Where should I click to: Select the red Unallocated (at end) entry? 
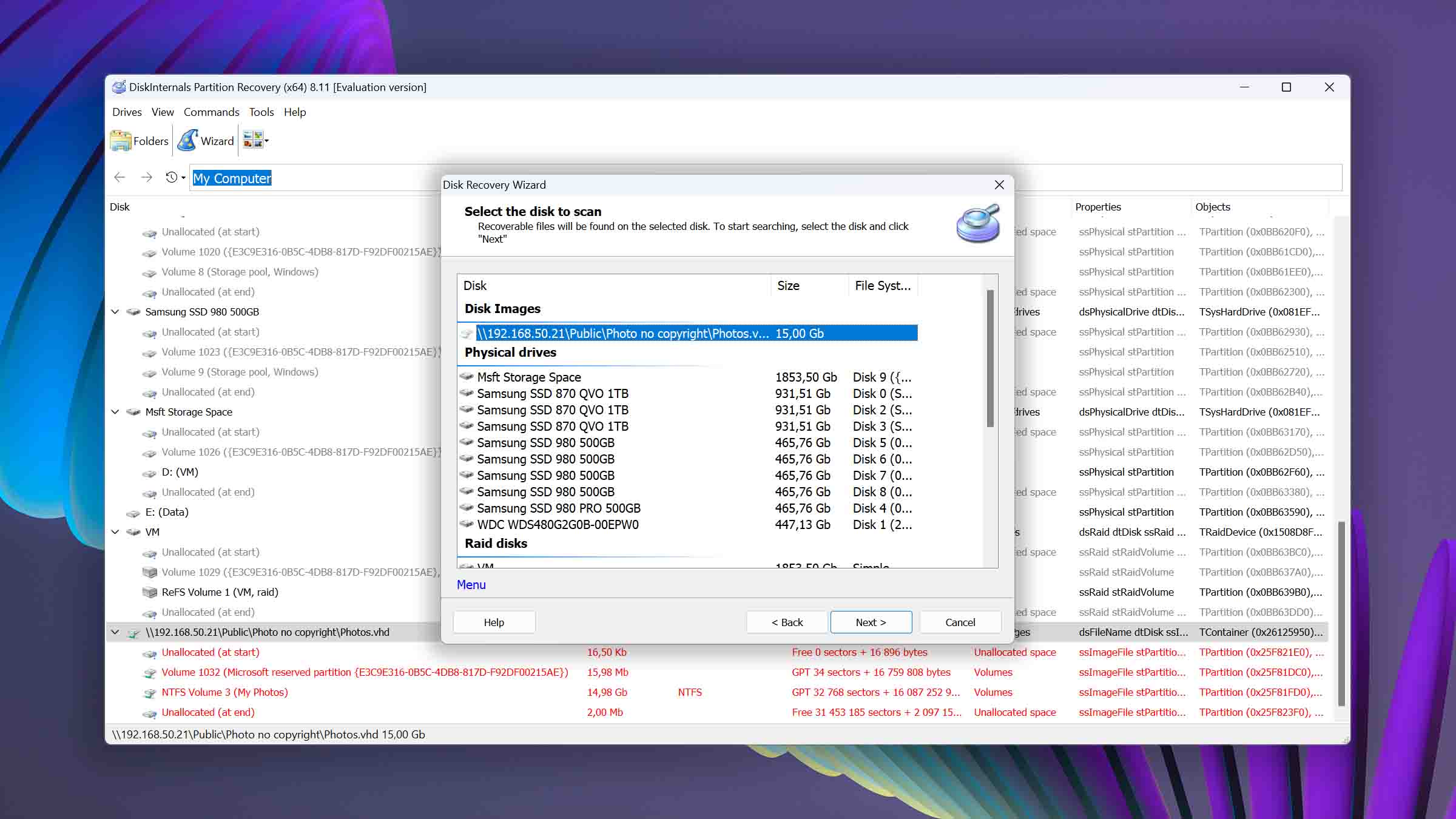(207, 712)
